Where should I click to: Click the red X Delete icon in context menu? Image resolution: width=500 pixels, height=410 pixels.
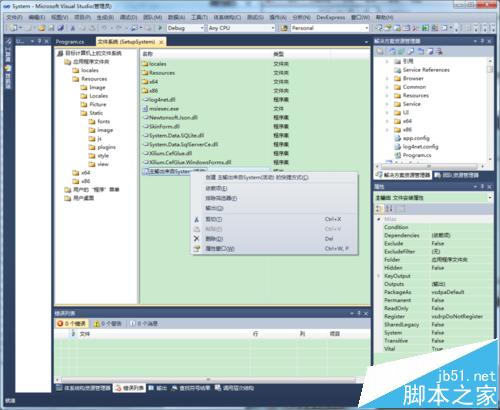[197, 239]
